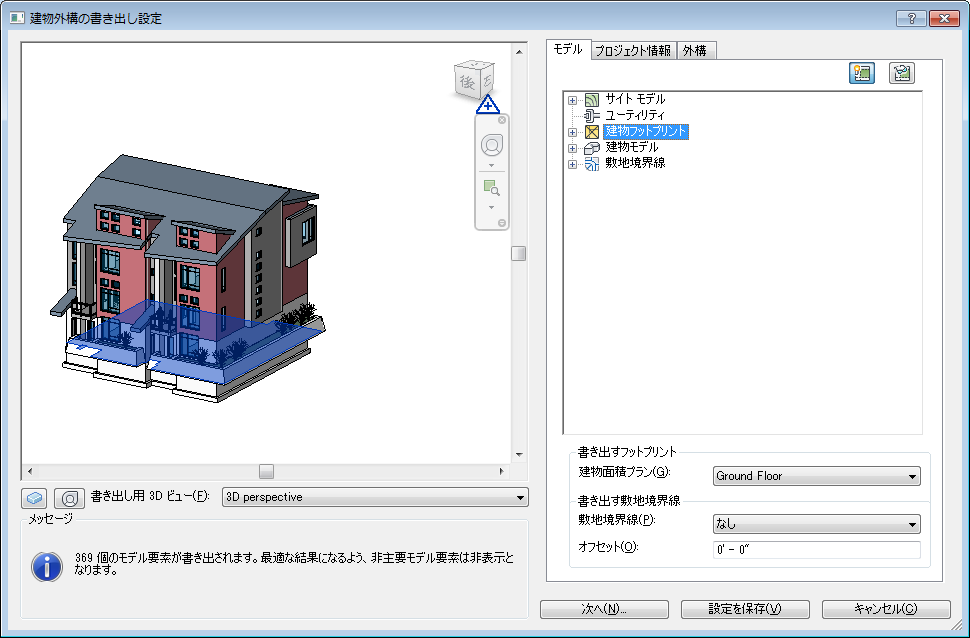Screen dimensions: 970x638
Task: Click the dialog help question button
Action: pyautogui.click(x=911, y=19)
